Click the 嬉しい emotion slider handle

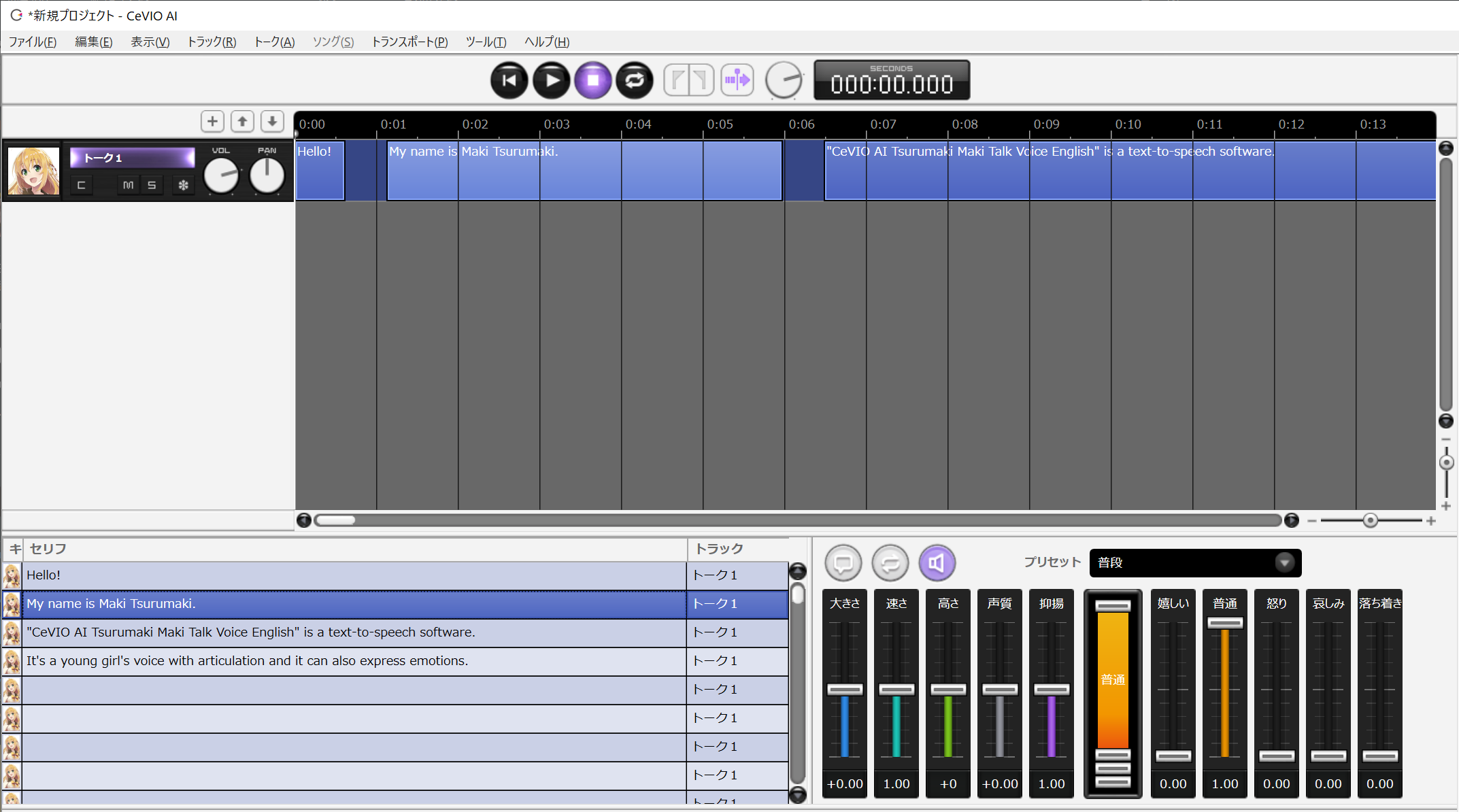click(1173, 756)
